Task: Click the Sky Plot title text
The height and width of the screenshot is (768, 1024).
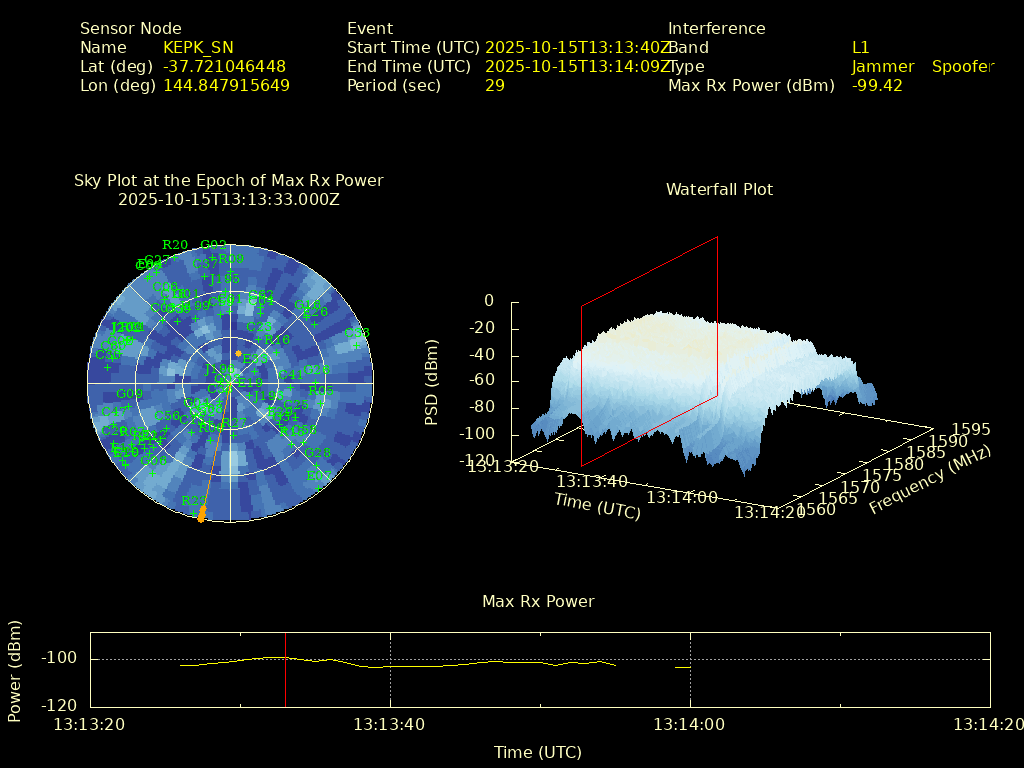Action: 229,181
